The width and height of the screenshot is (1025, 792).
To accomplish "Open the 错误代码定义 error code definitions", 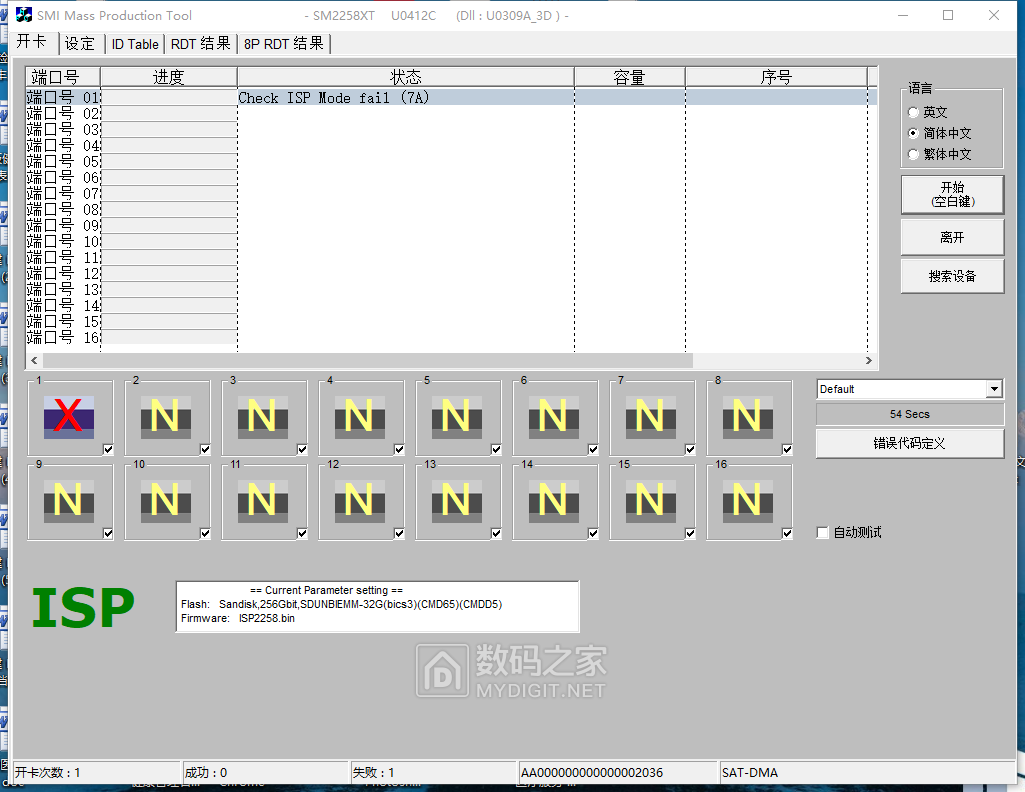I will point(909,443).
